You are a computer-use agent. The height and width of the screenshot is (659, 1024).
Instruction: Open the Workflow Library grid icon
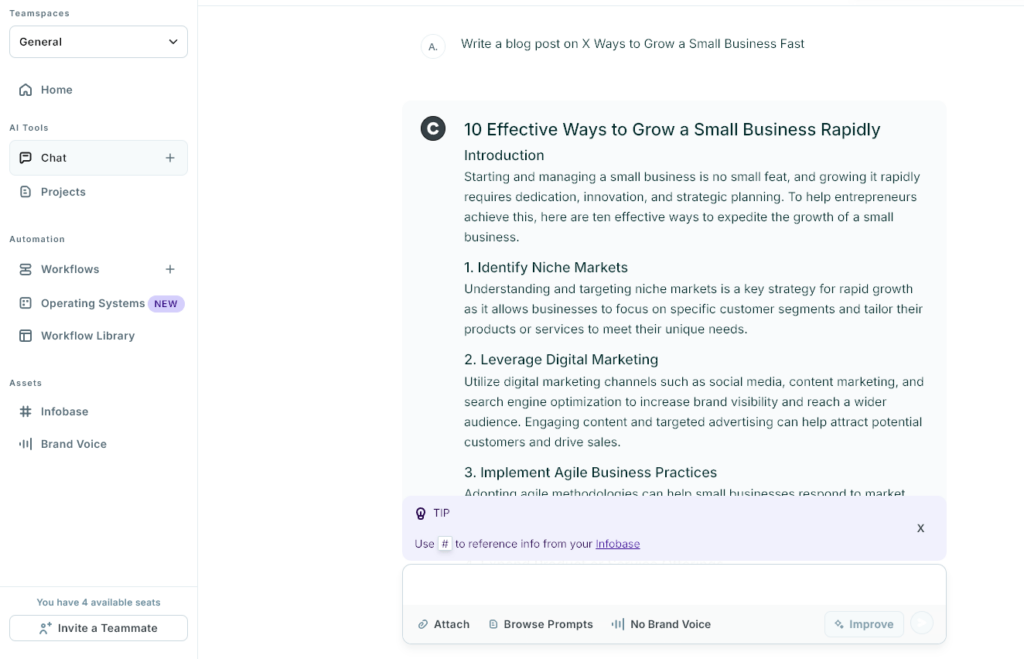pyautogui.click(x=26, y=336)
